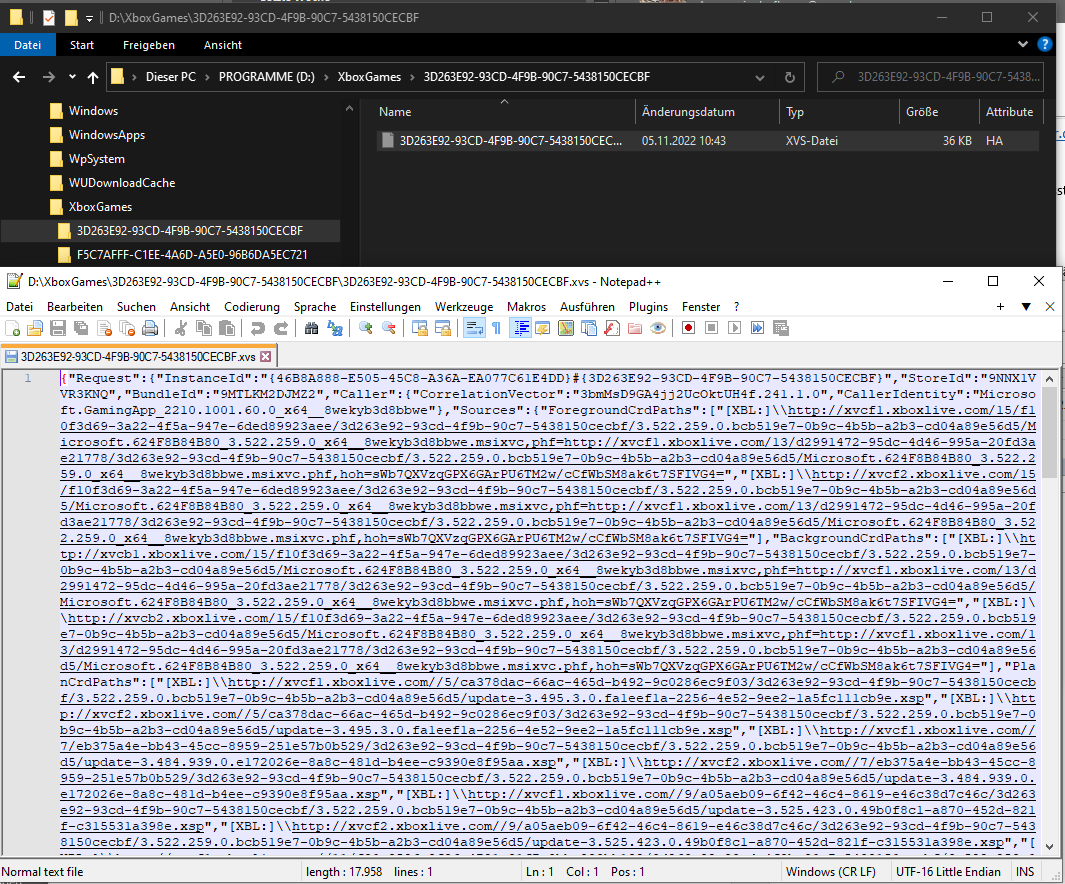Open the Replace icon in toolbar
The height and width of the screenshot is (884, 1065).
pyautogui.click(x=334, y=329)
